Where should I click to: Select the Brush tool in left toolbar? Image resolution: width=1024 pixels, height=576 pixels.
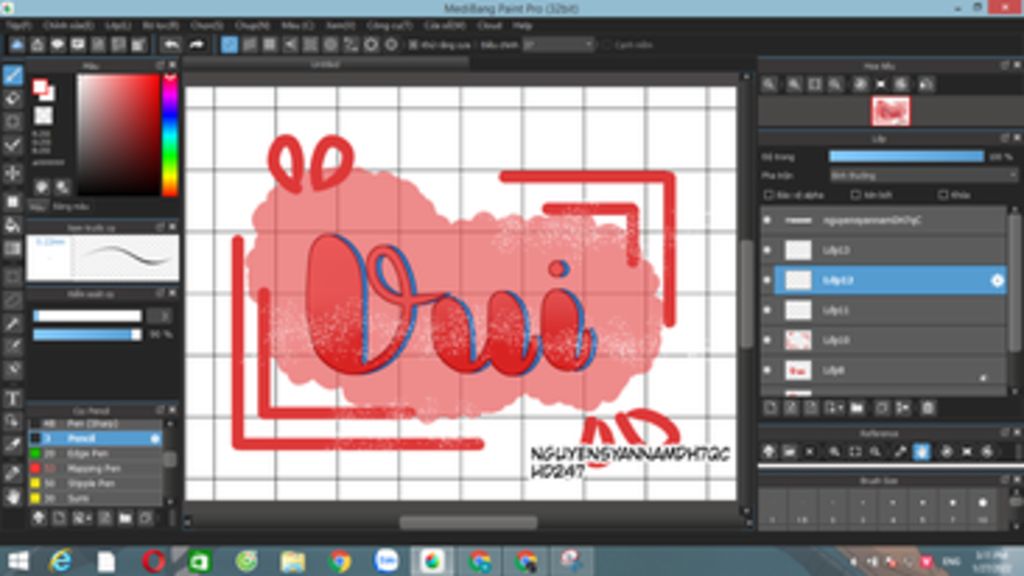tap(12, 75)
